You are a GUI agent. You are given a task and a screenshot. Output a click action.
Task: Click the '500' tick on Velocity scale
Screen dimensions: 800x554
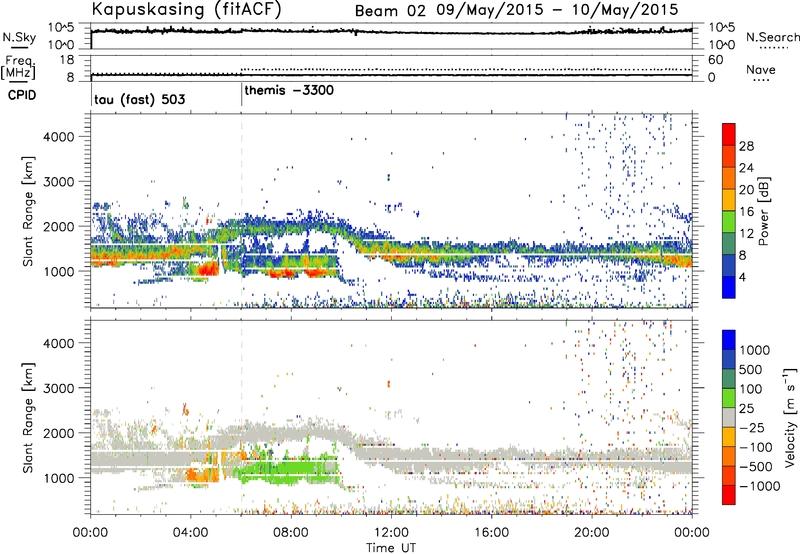pos(751,369)
